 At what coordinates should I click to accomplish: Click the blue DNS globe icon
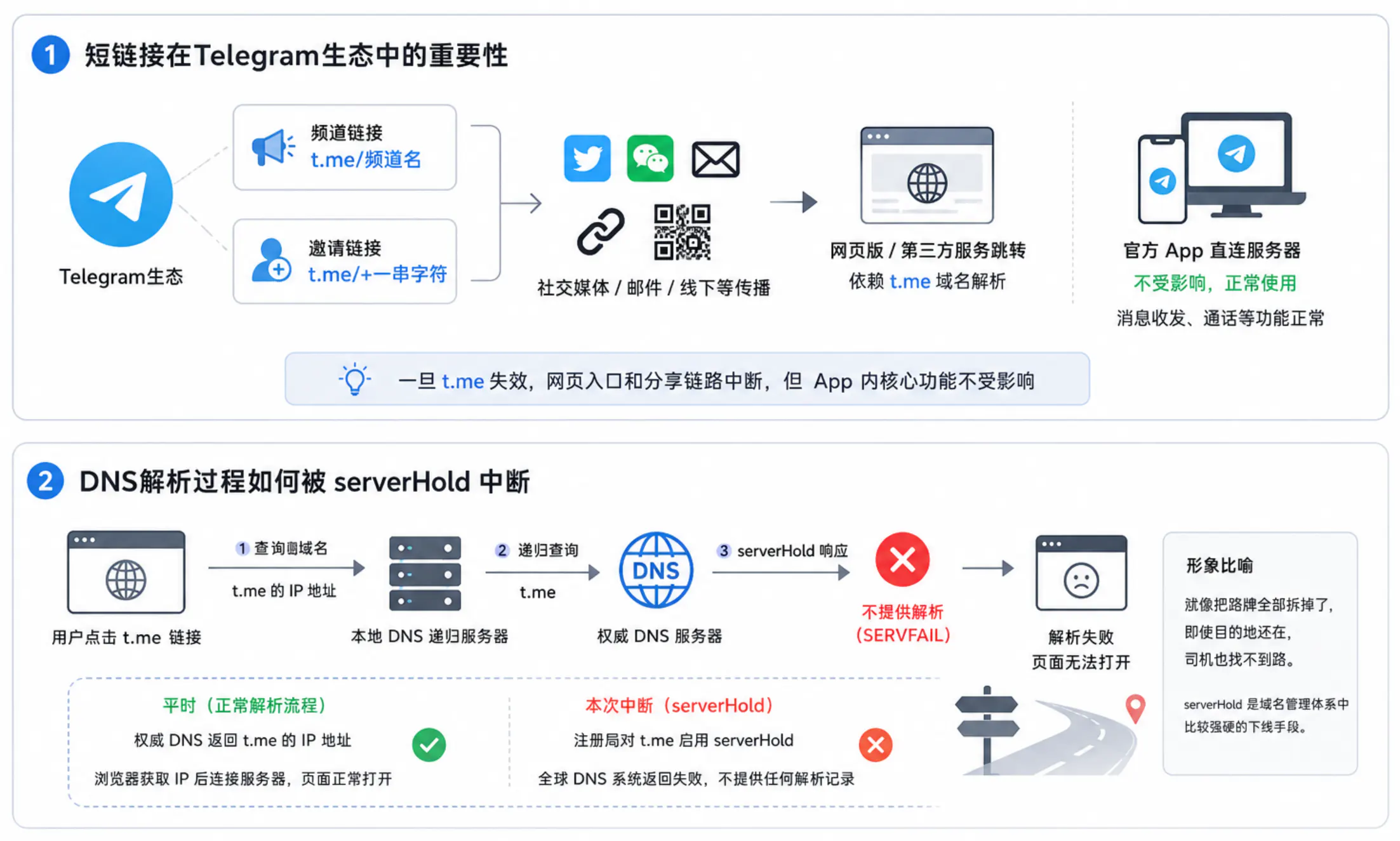tap(656, 570)
